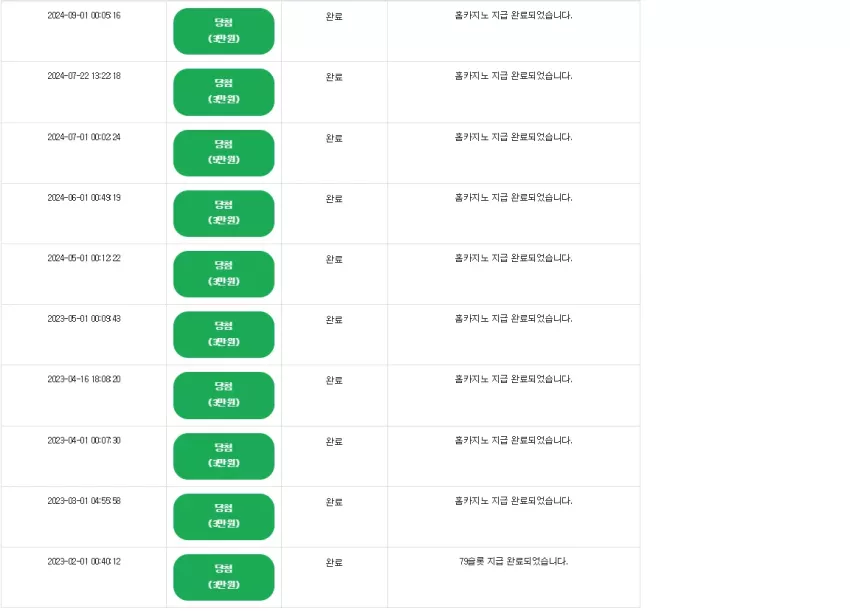This screenshot has width=850, height=611.
Task: Select the 2024-07-22 13:22:18 date cell
Action: point(84,76)
